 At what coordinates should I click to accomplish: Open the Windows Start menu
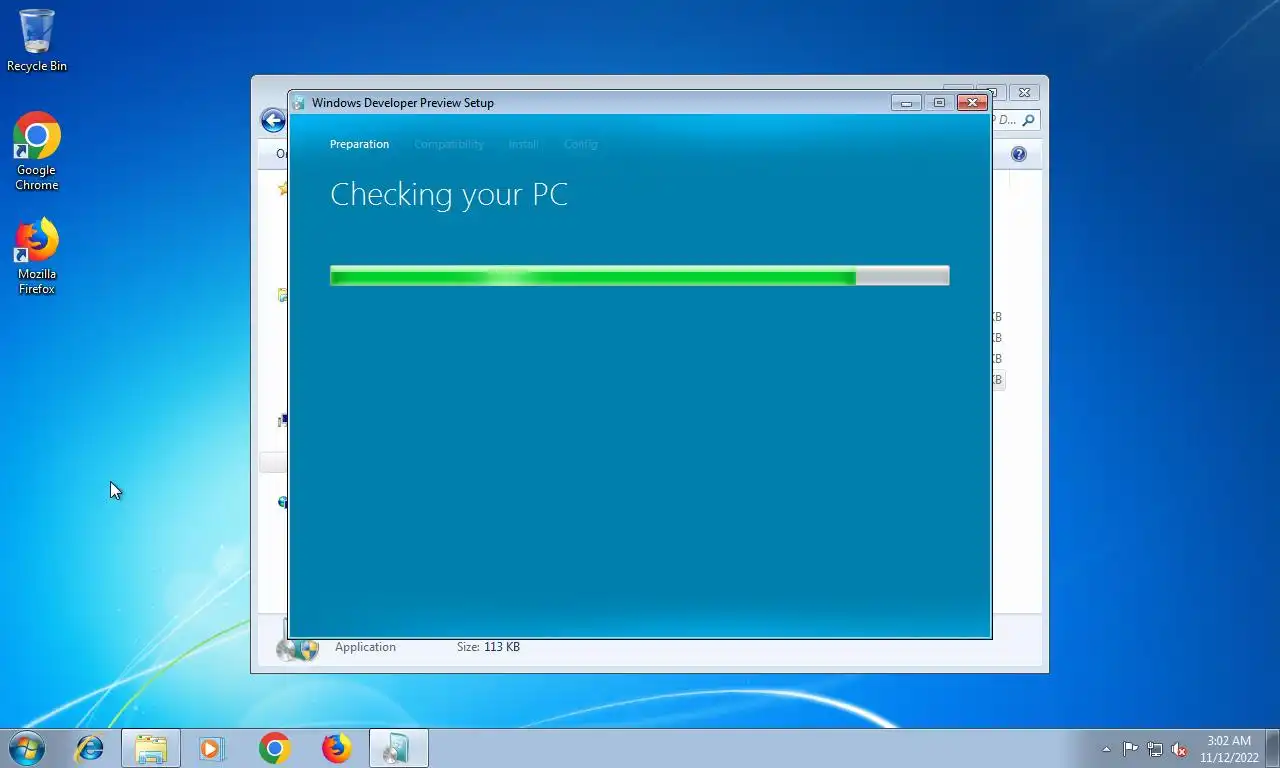click(x=27, y=748)
